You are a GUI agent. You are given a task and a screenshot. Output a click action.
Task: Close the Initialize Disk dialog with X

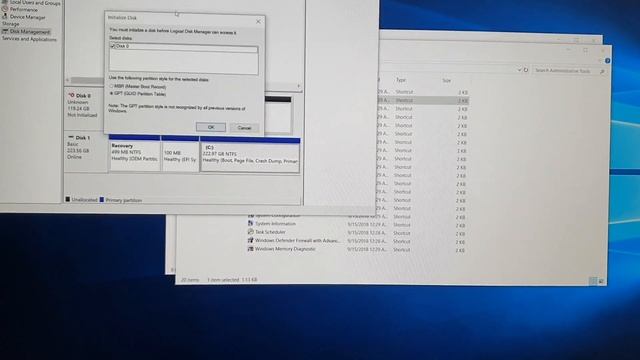click(x=258, y=21)
